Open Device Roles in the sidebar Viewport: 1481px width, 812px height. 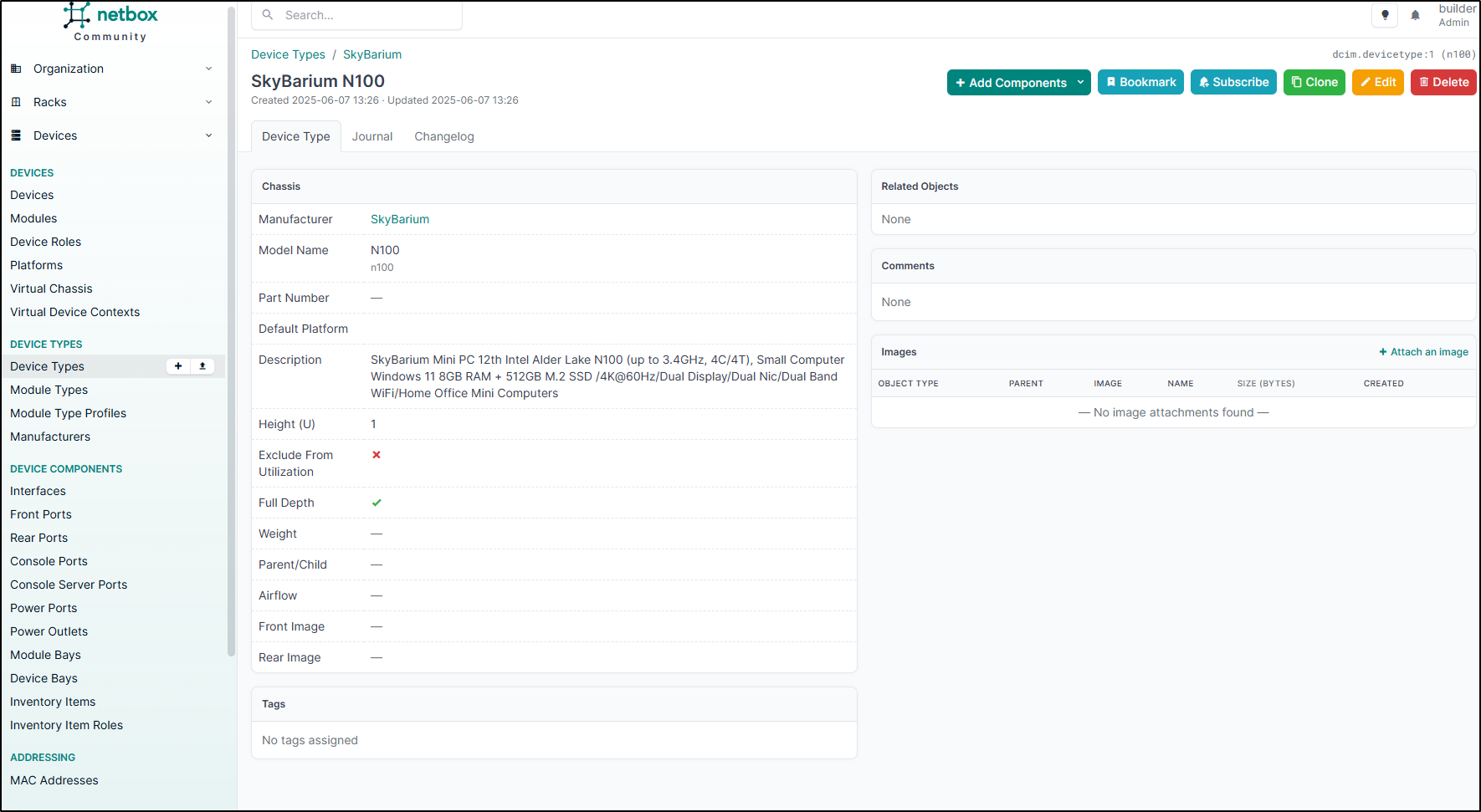tap(45, 242)
